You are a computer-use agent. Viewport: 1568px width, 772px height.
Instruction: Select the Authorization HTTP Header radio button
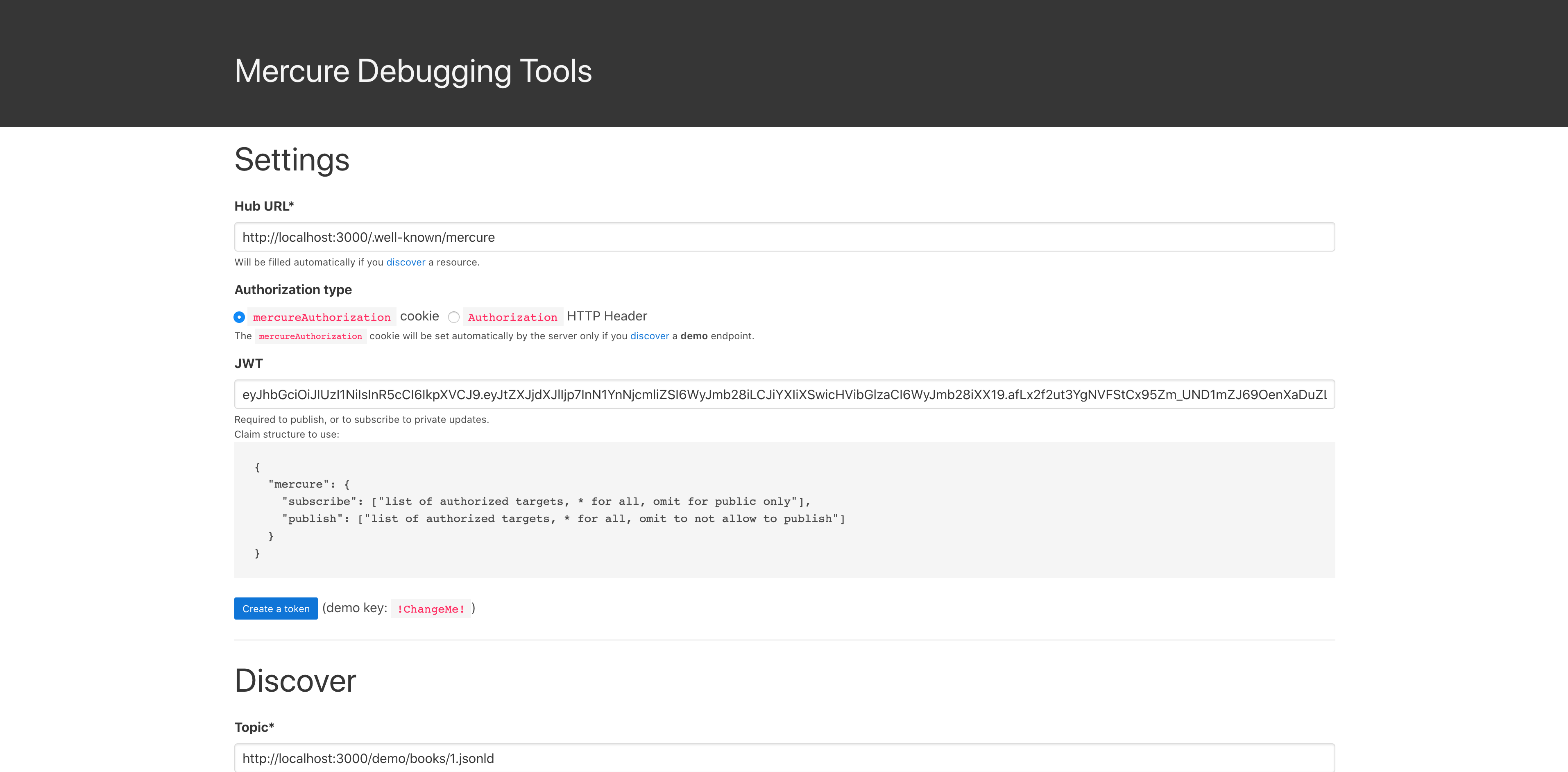pyautogui.click(x=453, y=317)
